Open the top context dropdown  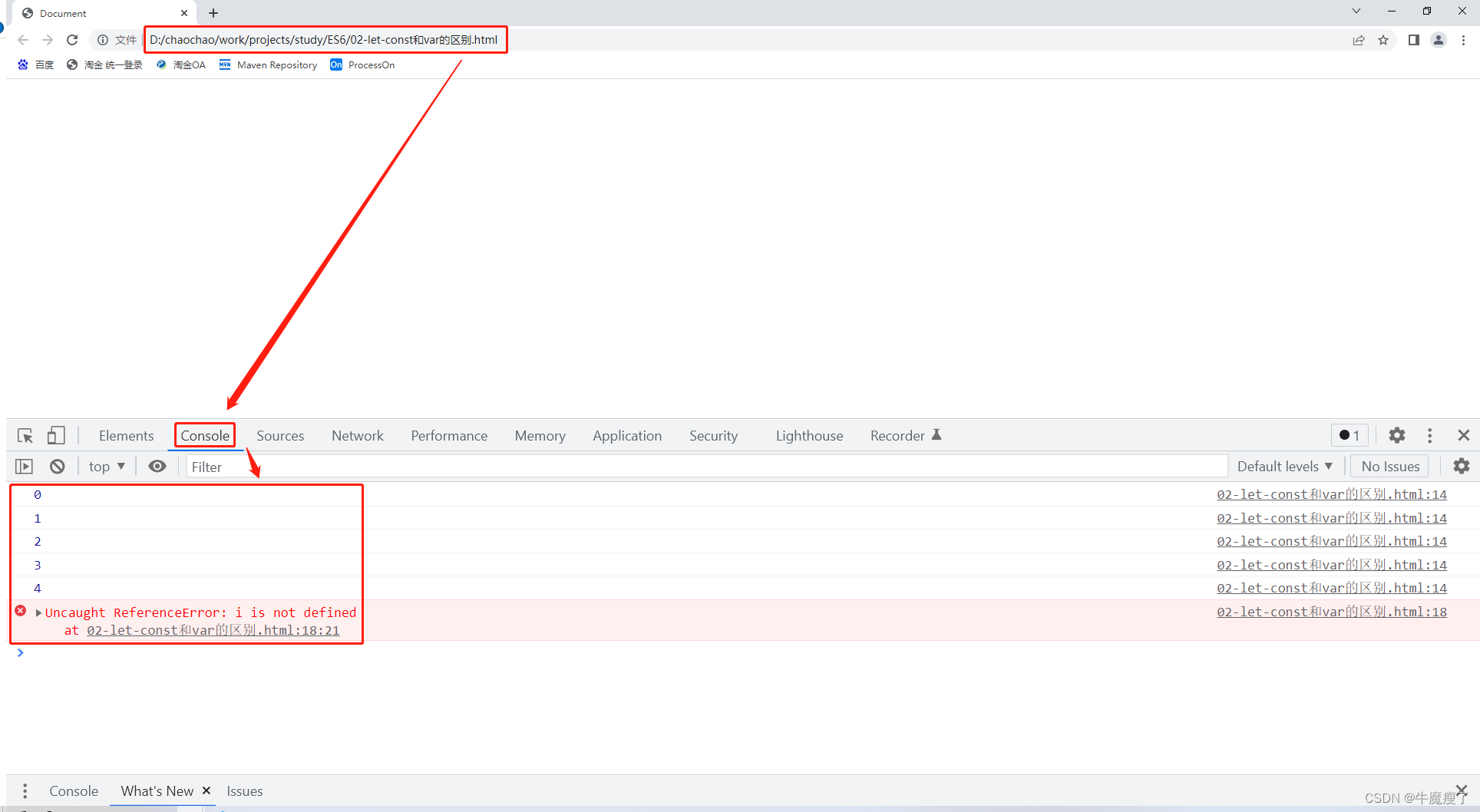point(107,467)
